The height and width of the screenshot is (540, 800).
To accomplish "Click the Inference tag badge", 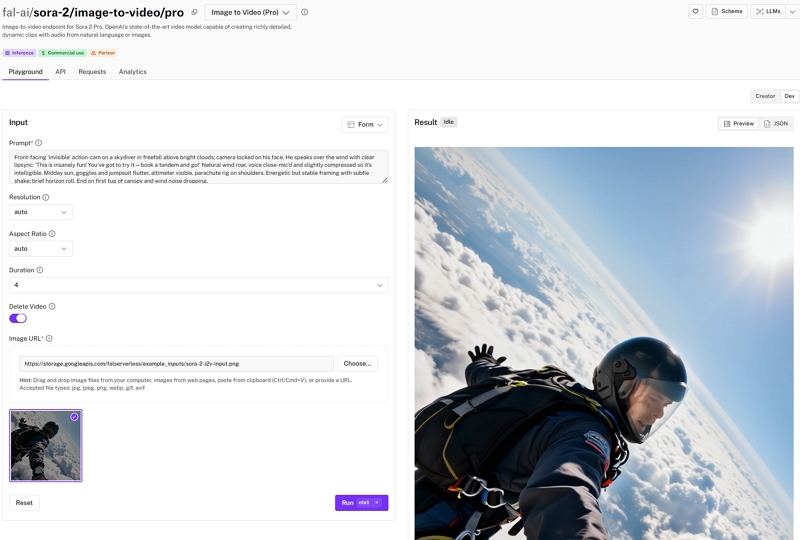I will [19, 53].
